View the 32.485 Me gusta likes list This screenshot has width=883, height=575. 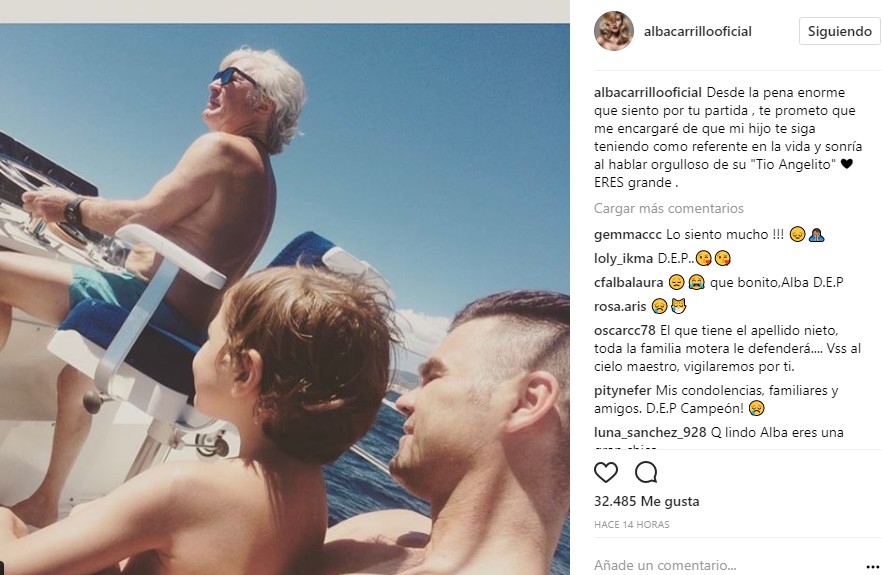(x=646, y=501)
